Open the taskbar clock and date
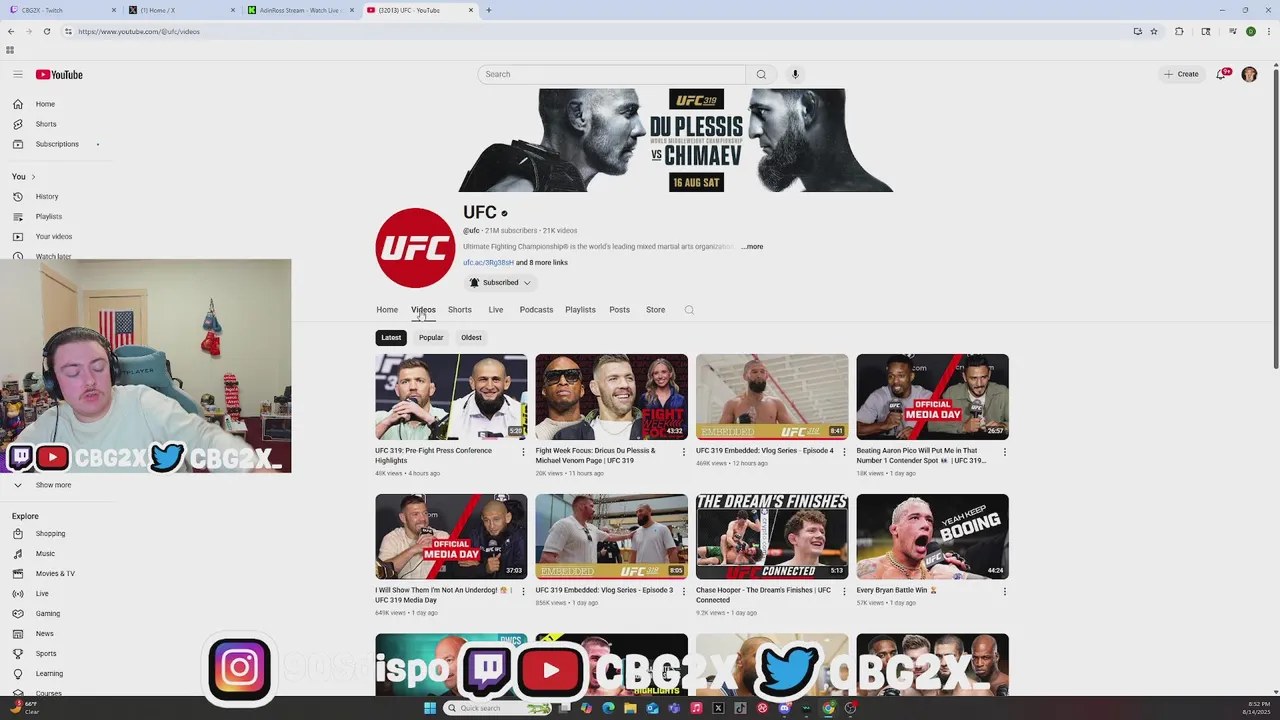Viewport: 1280px width, 720px height. pyautogui.click(x=1257, y=708)
